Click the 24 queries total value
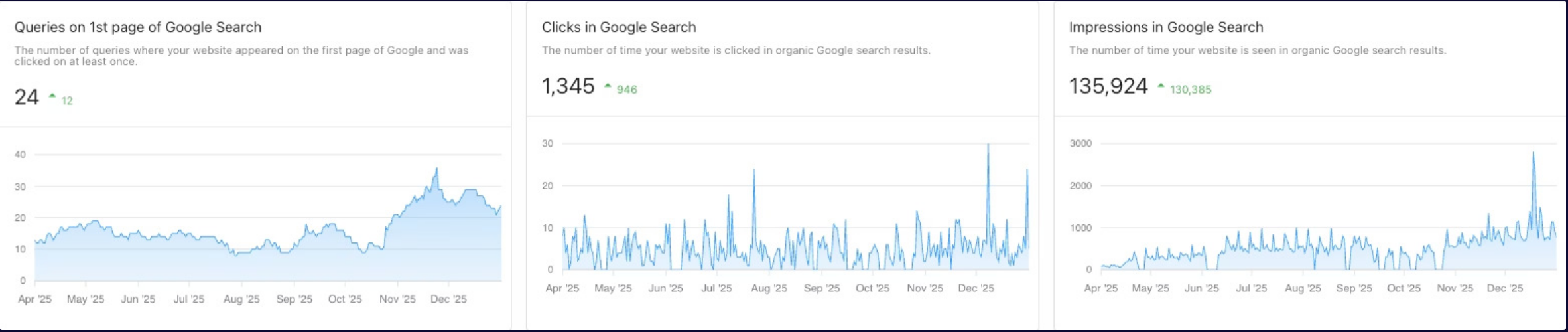The width and height of the screenshot is (1568, 332). (27, 97)
